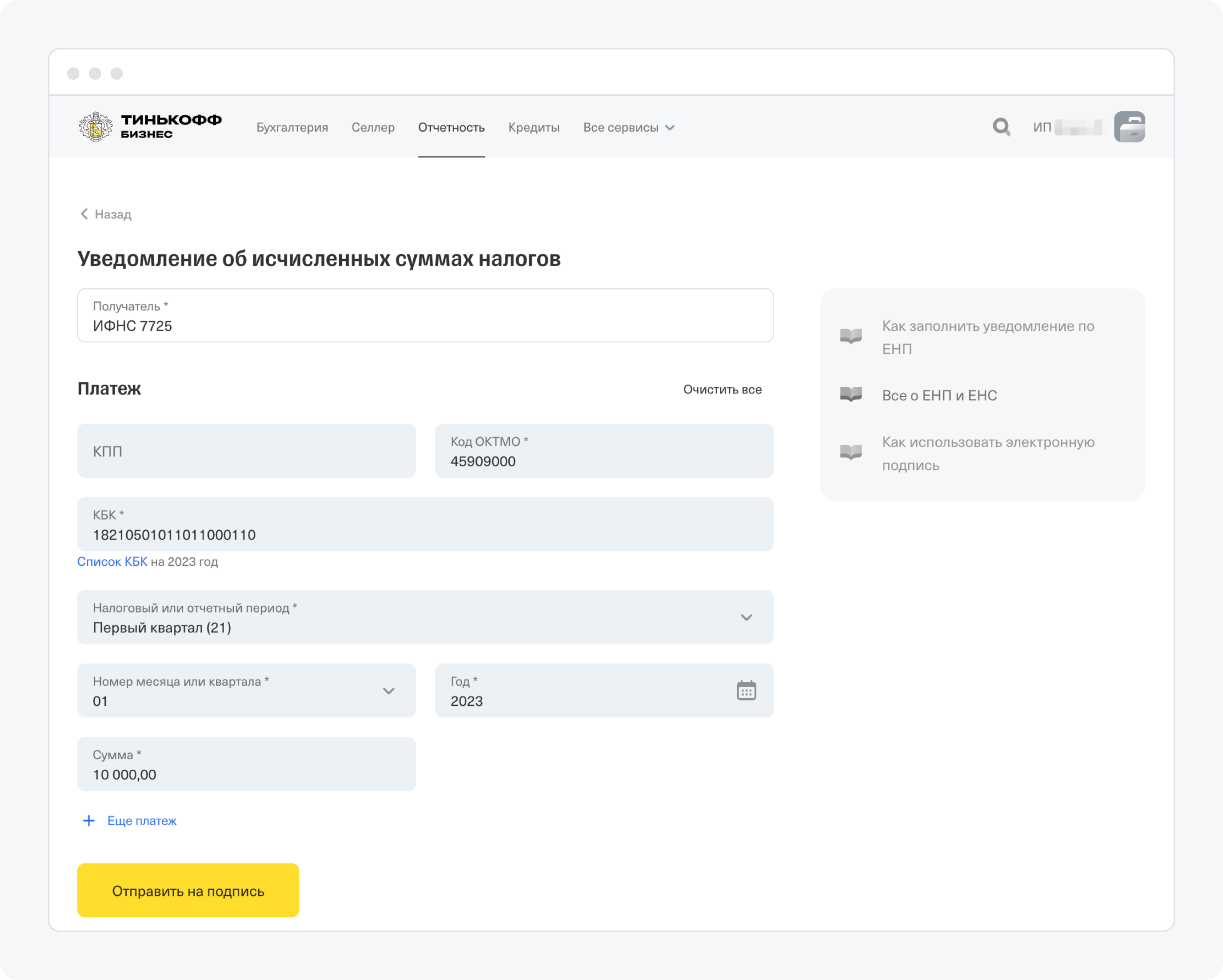The image size is (1223, 980).
Task: Click the Сумма amount field
Action: coord(246,764)
